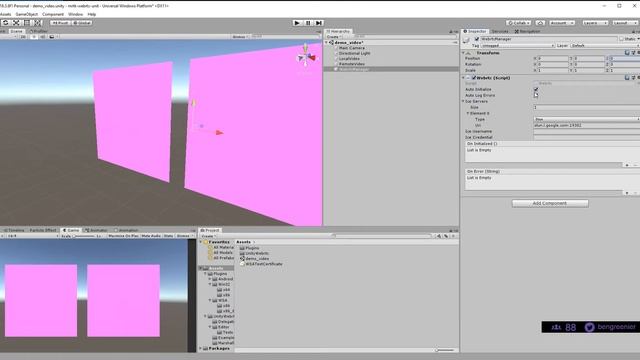Click the Pause button in toolbar
Image resolution: width=640 pixels, height=360 pixels.
308,23
